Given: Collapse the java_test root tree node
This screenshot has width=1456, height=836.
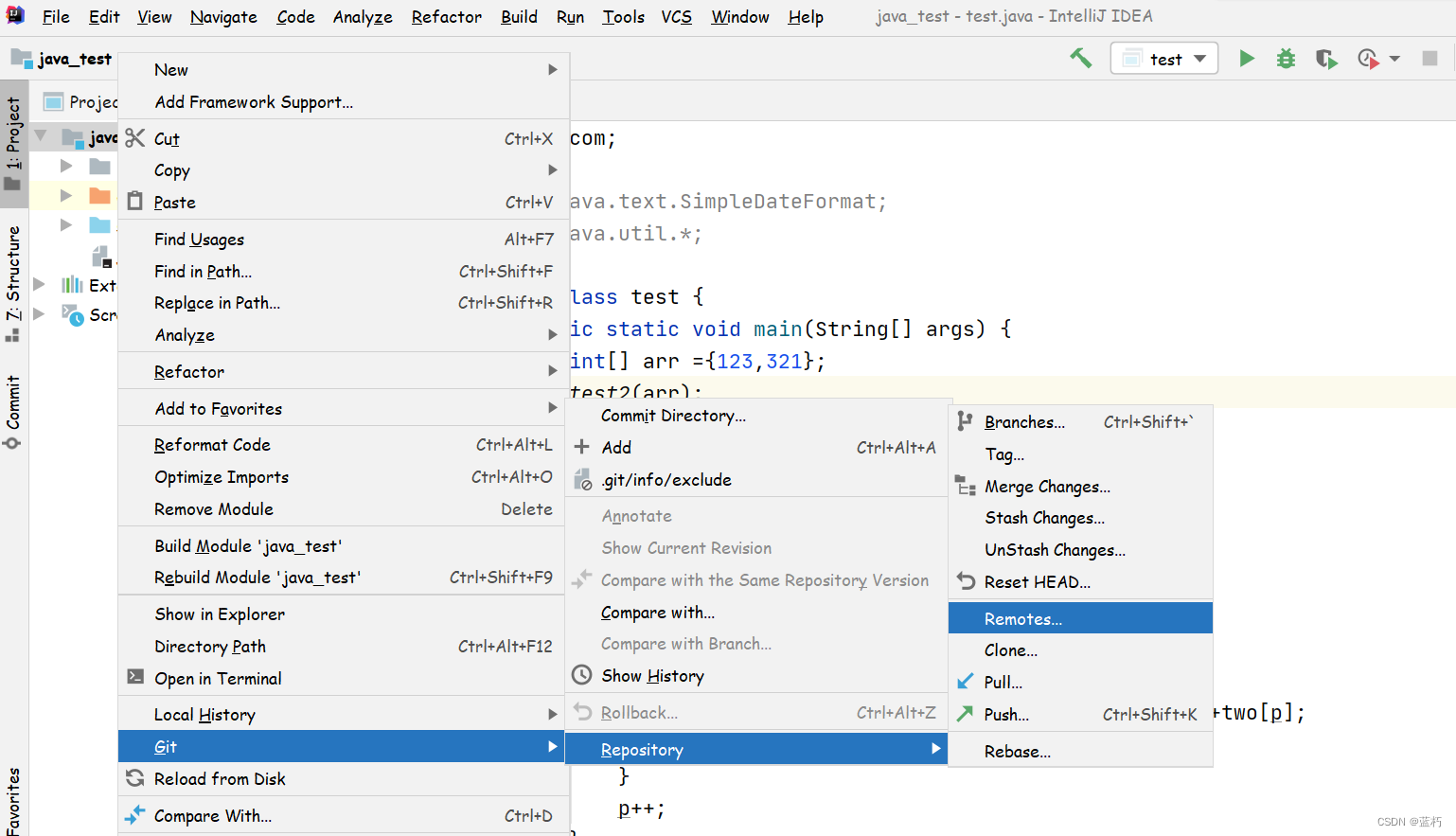Looking at the screenshot, I should point(41,136).
